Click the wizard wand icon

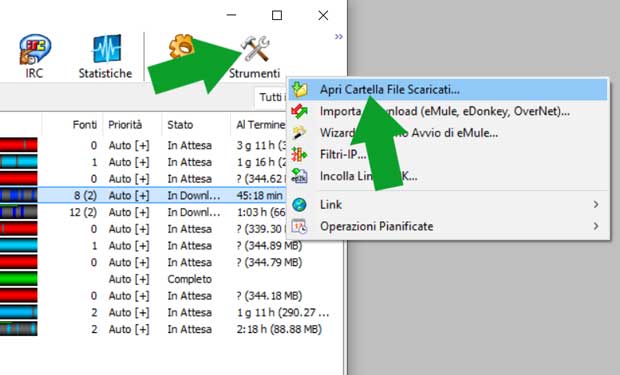click(299, 133)
